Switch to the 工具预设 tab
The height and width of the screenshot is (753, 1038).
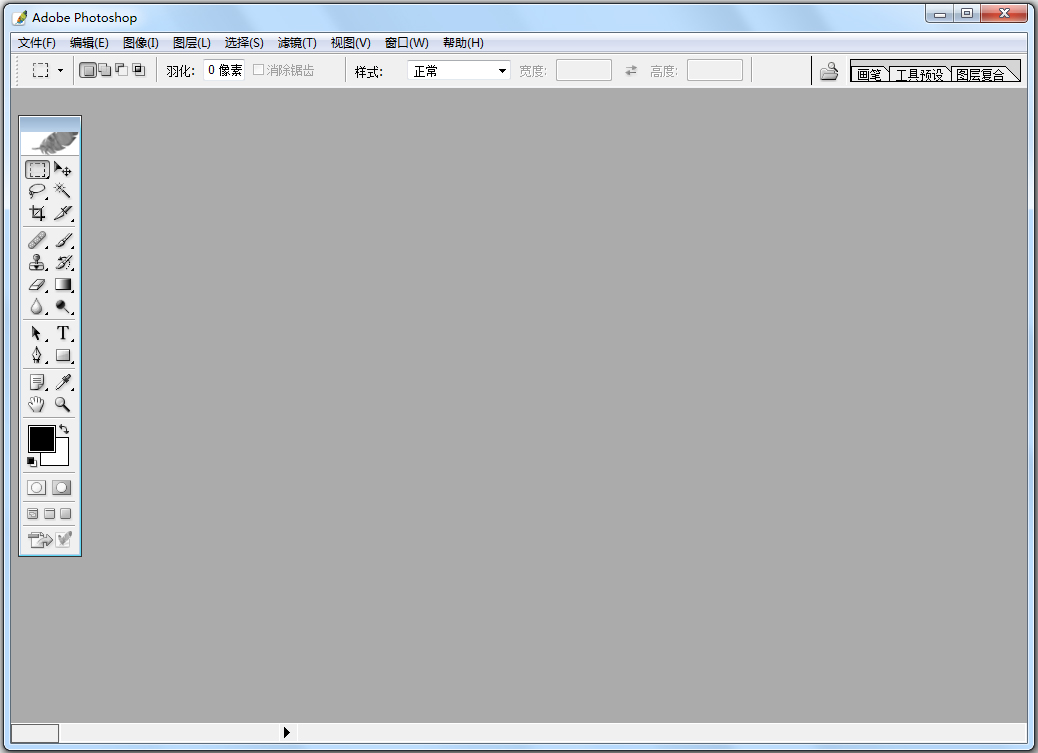tap(919, 74)
